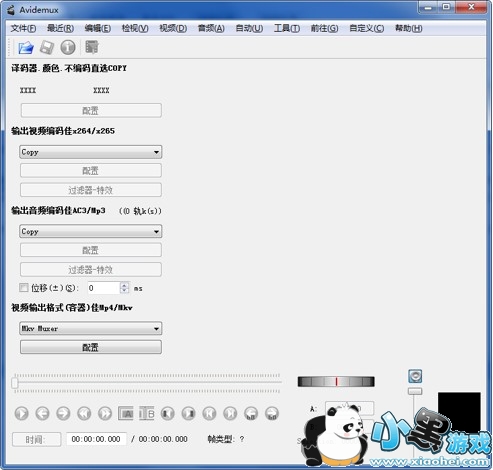493x470 pixels.
Task: Open the Mkv Muxer format dropdown
Action: (91, 329)
